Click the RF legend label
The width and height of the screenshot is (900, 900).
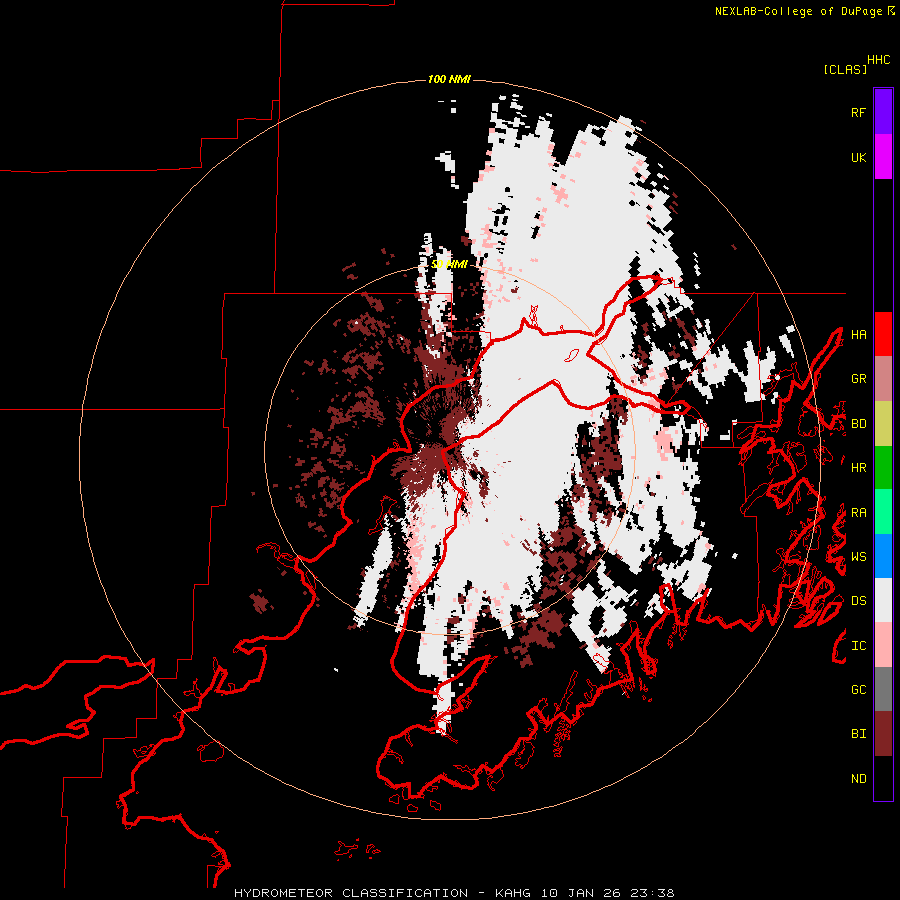point(858,112)
